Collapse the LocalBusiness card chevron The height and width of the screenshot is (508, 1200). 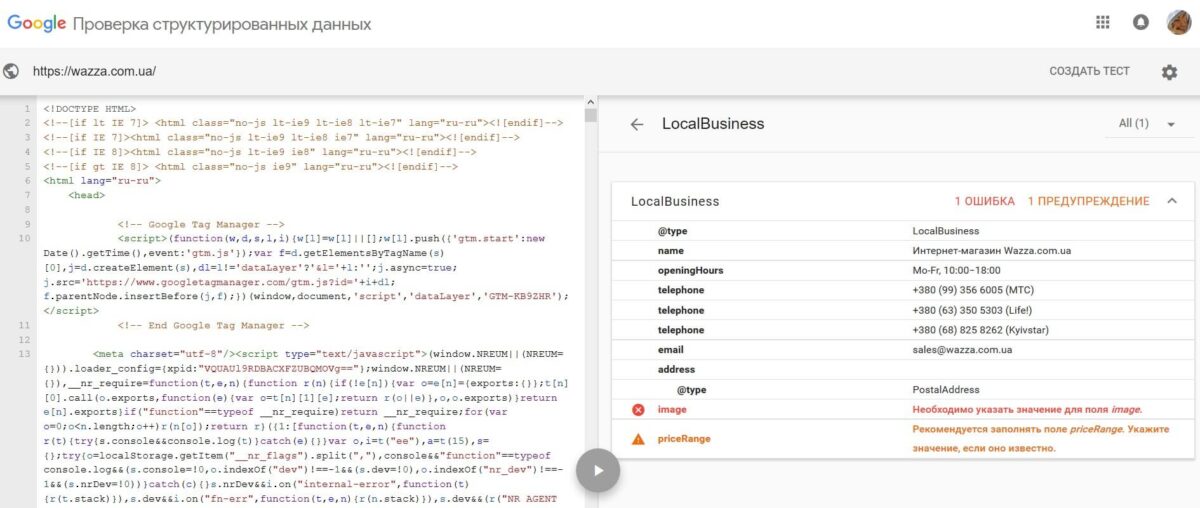1173,201
